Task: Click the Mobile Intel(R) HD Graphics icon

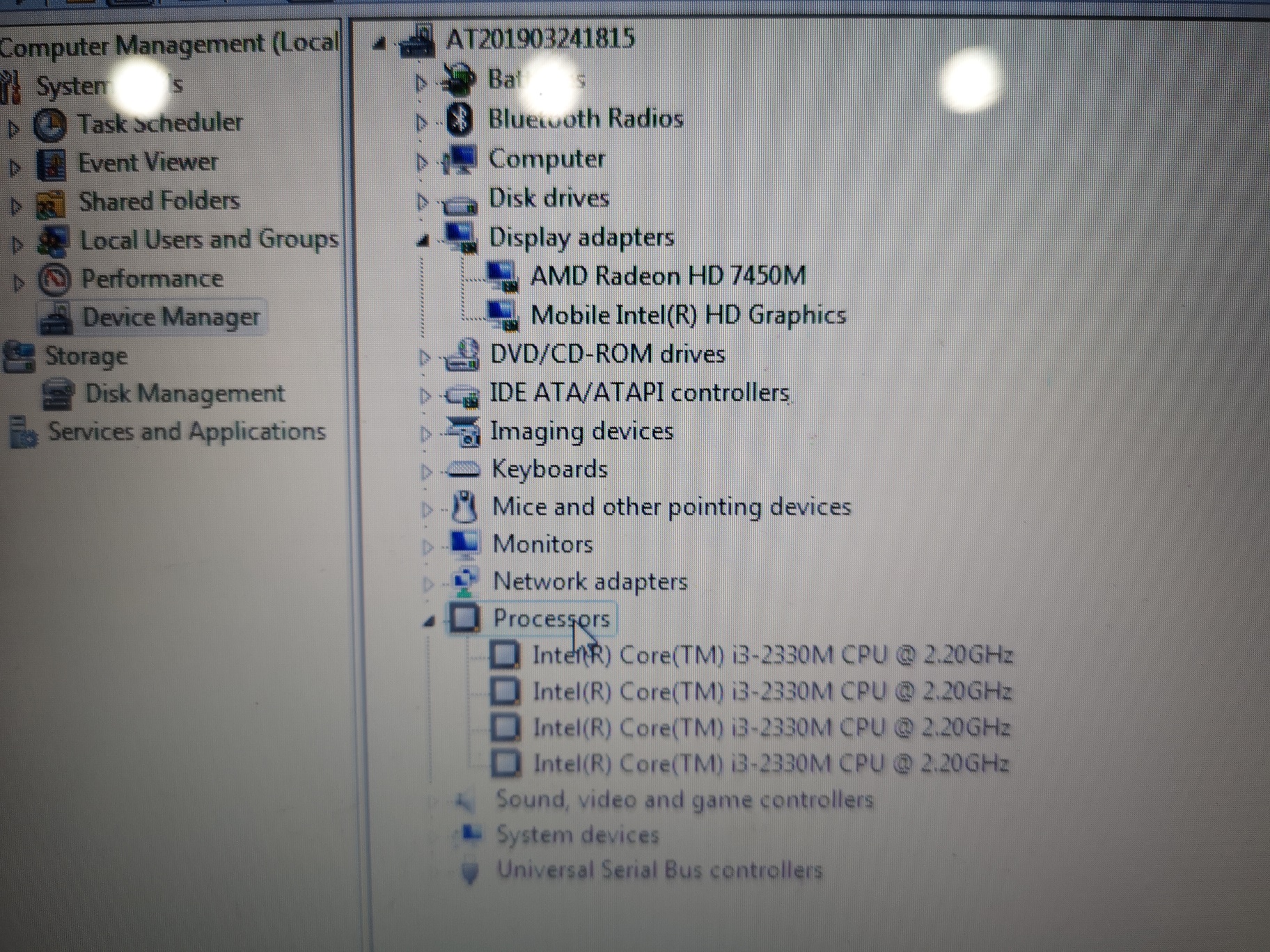Action: click(x=503, y=315)
